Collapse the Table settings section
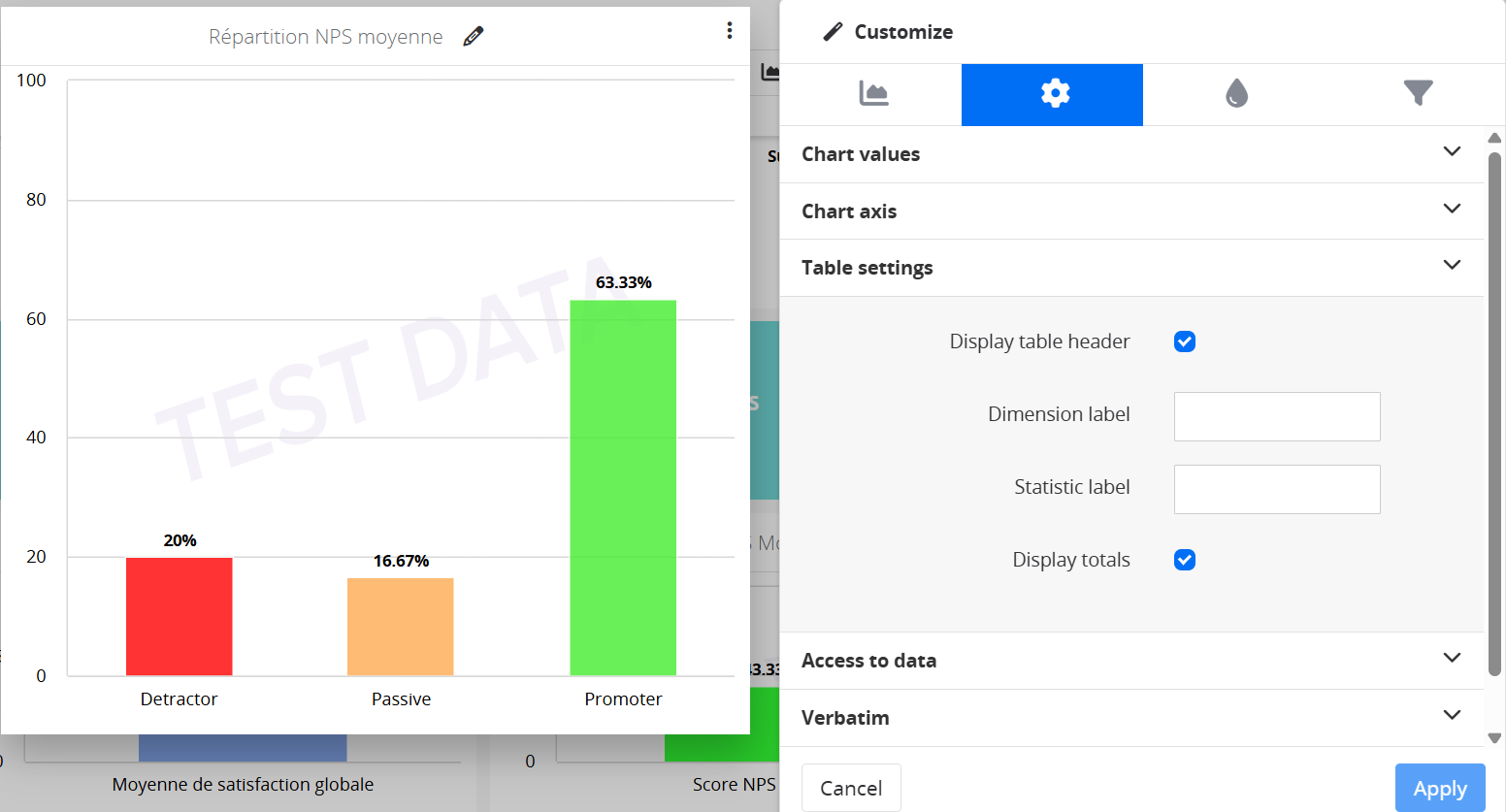 point(1451,266)
